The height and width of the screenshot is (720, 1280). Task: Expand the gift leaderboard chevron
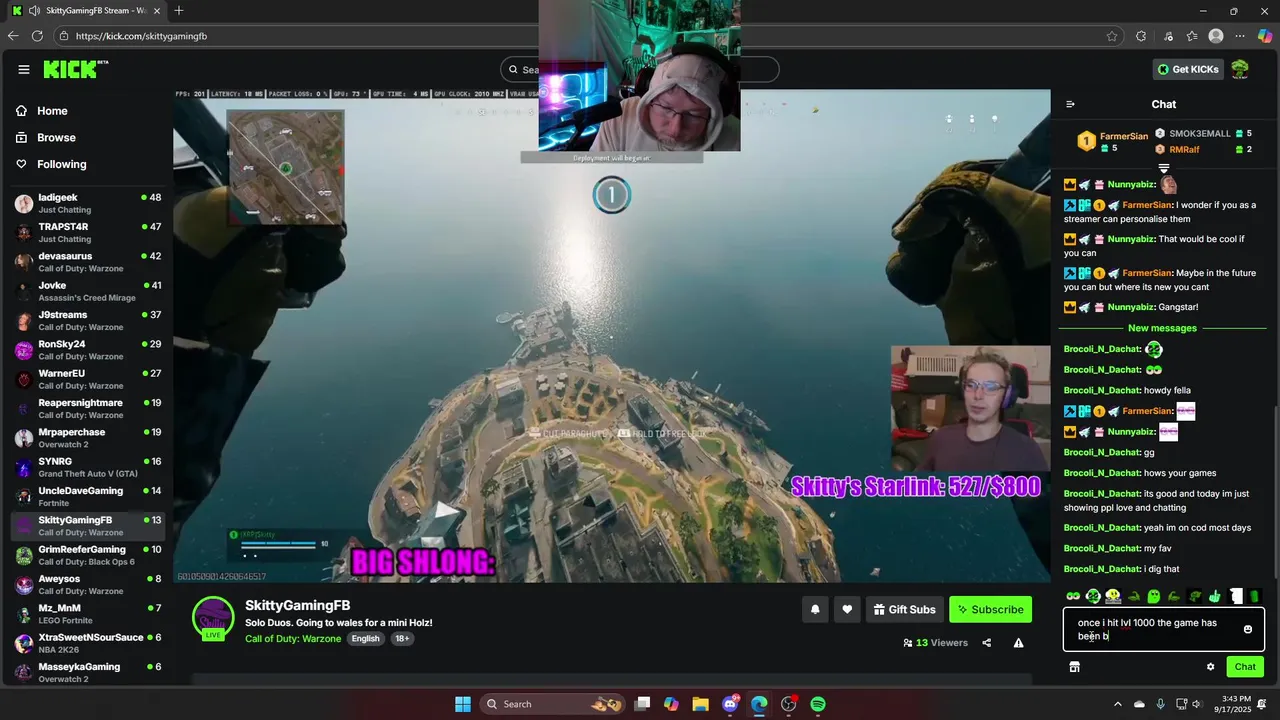pos(1164,168)
